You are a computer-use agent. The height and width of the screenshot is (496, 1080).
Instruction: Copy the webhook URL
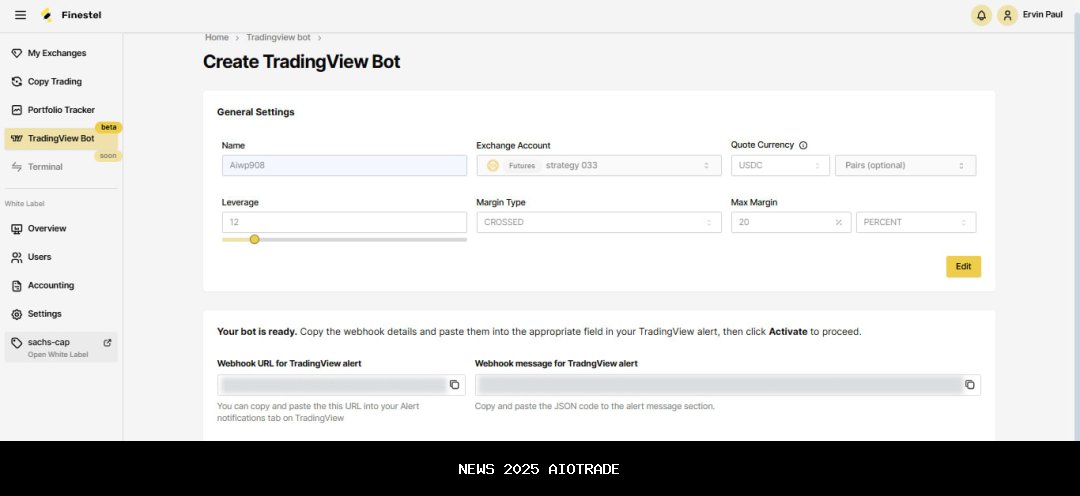coord(454,385)
